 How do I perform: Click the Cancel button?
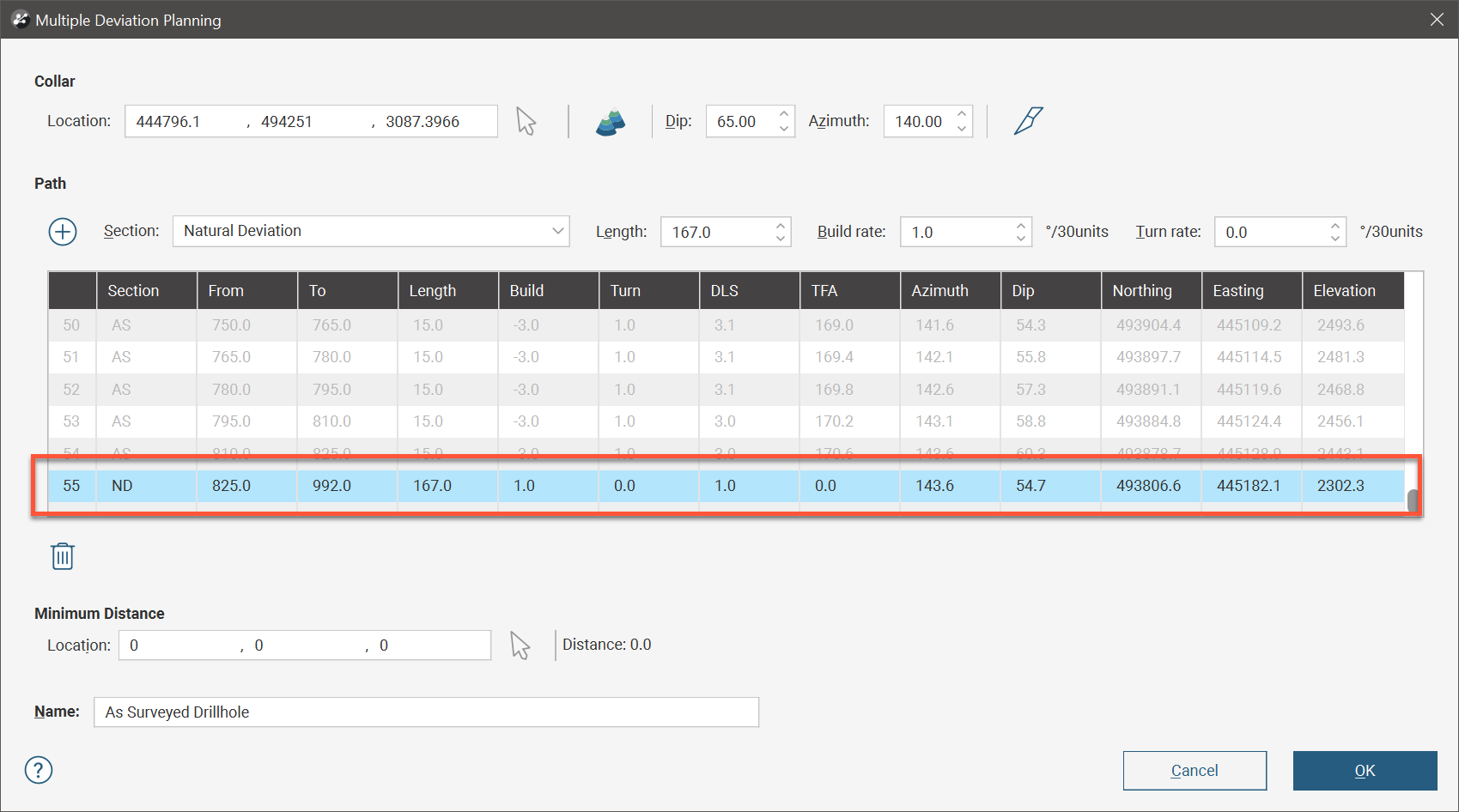click(x=1195, y=771)
